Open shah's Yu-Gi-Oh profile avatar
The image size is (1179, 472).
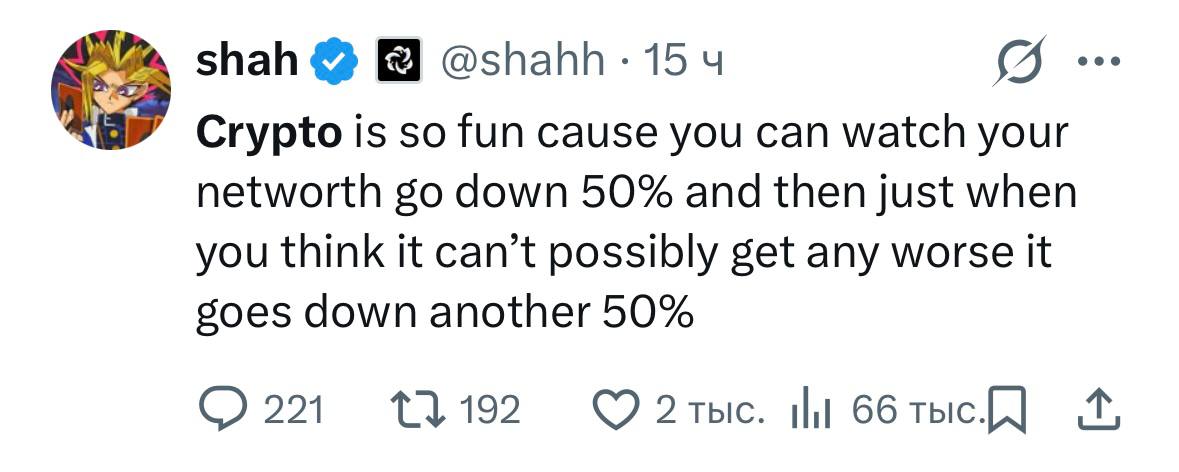pos(112,90)
